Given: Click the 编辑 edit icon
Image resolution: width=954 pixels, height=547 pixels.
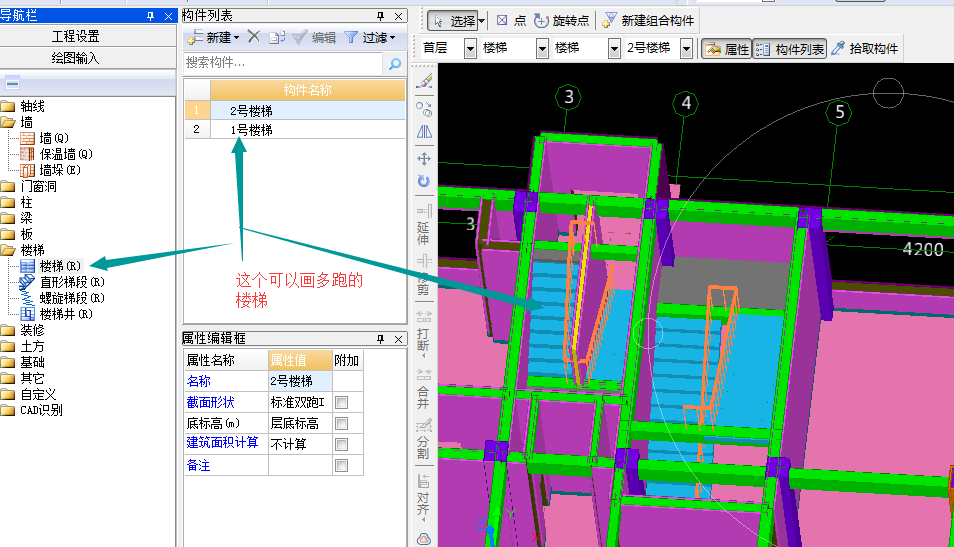Looking at the screenshot, I should pos(299,37).
